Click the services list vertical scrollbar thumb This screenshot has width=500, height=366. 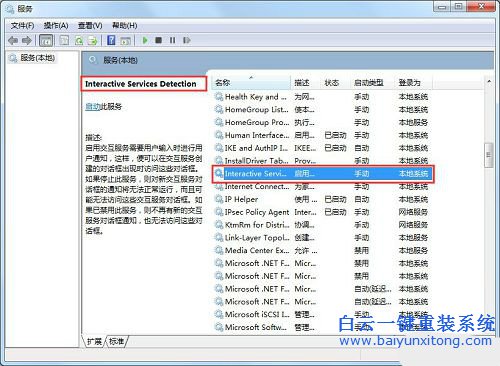tap(488, 155)
